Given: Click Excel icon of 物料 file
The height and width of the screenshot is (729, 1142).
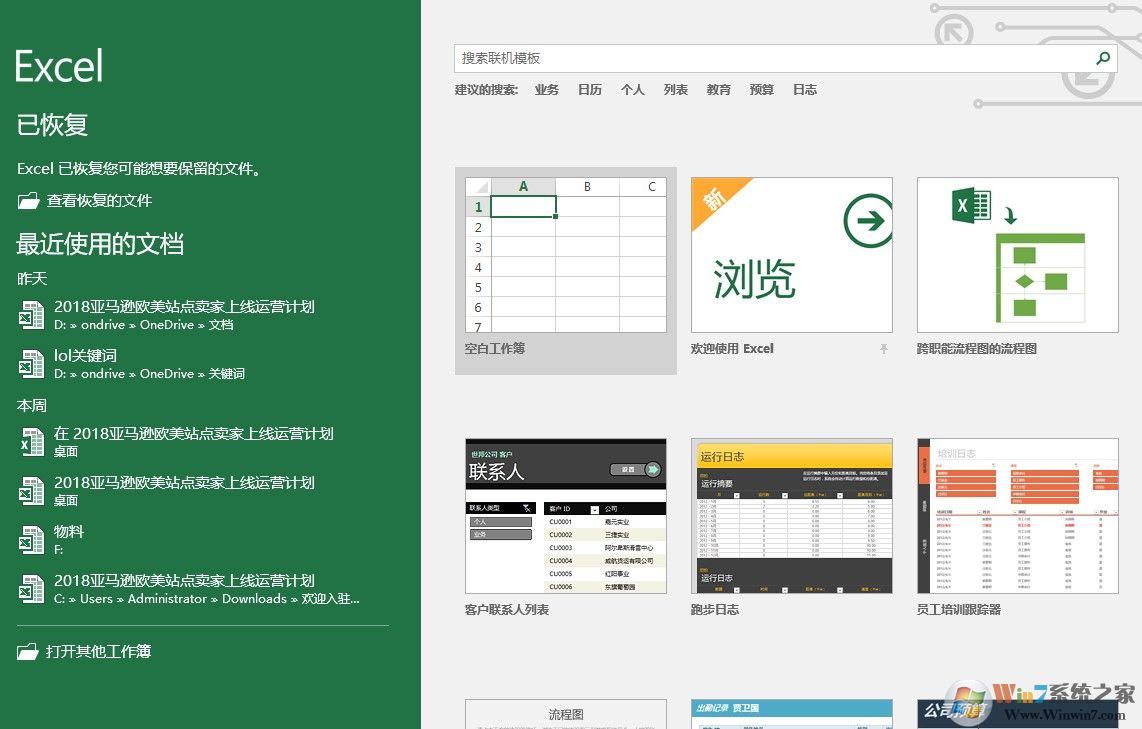Looking at the screenshot, I should (x=31, y=540).
